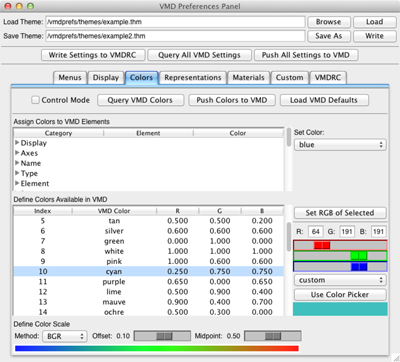Click the Load Theme path field

click(x=175, y=22)
